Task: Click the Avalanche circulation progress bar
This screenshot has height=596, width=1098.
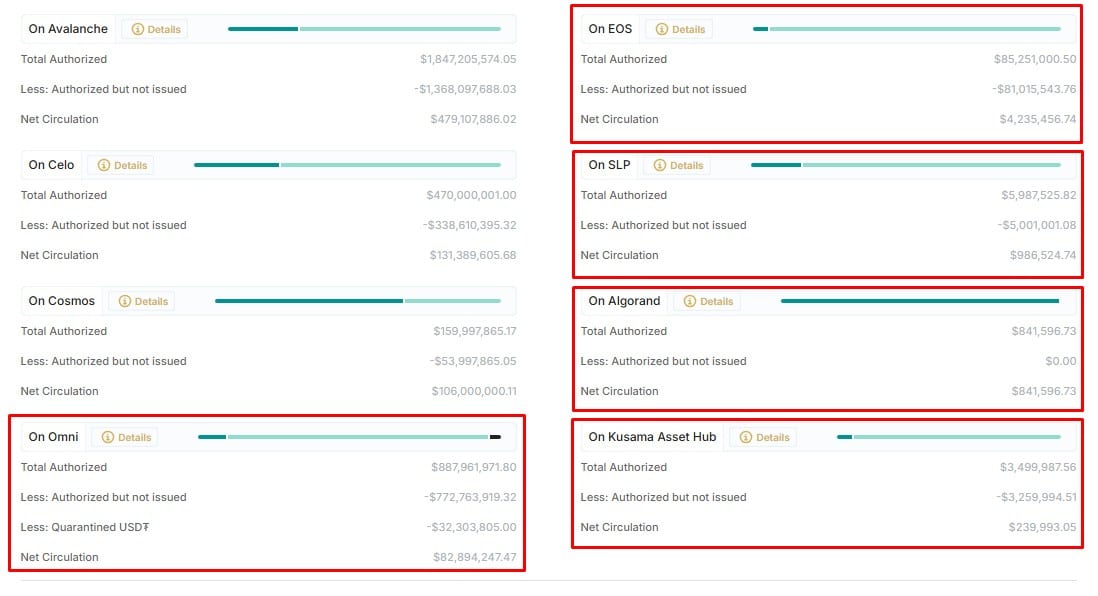Action: tap(364, 29)
